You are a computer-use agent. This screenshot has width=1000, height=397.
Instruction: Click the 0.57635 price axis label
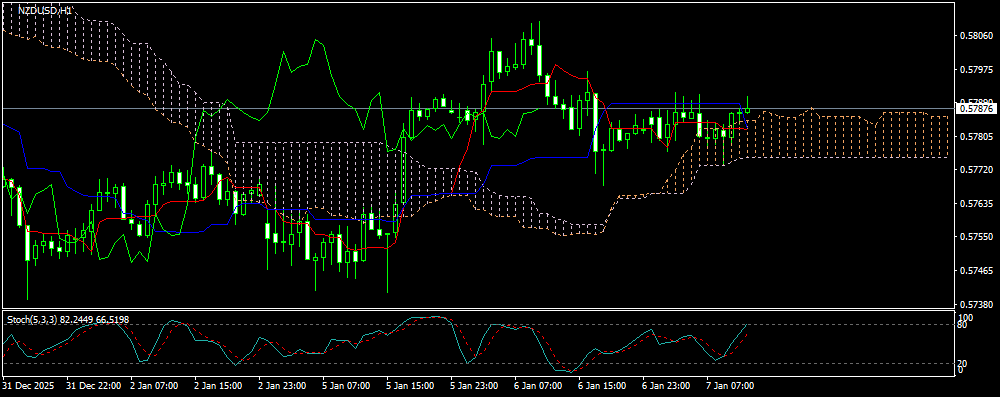click(976, 204)
